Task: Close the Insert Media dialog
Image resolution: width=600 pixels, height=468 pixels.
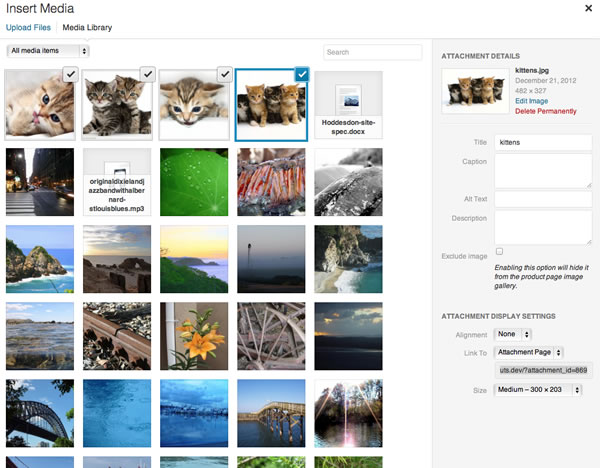Action: click(589, 8)
